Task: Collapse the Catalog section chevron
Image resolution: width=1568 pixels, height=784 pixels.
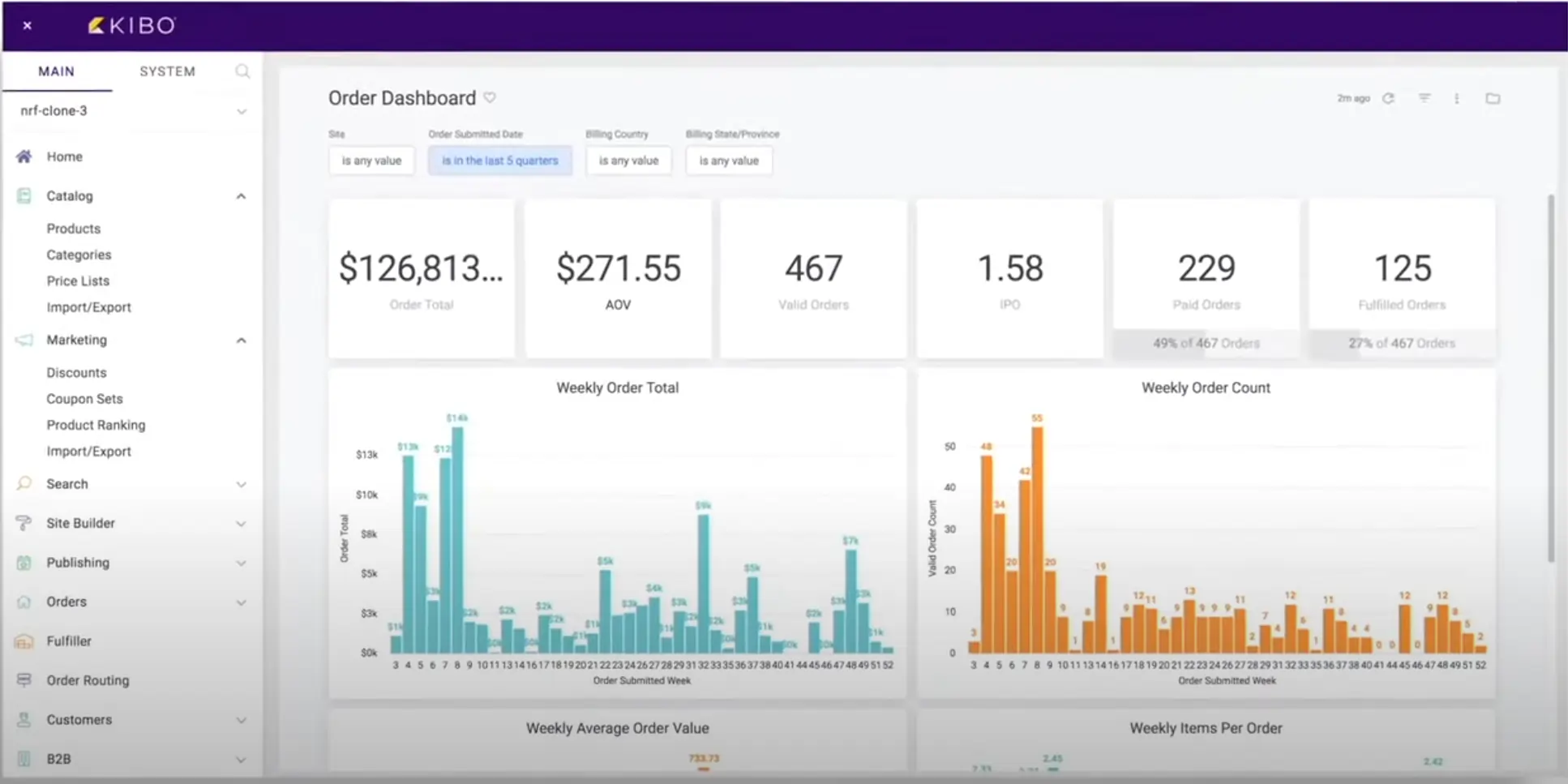Action: point(241,195)
